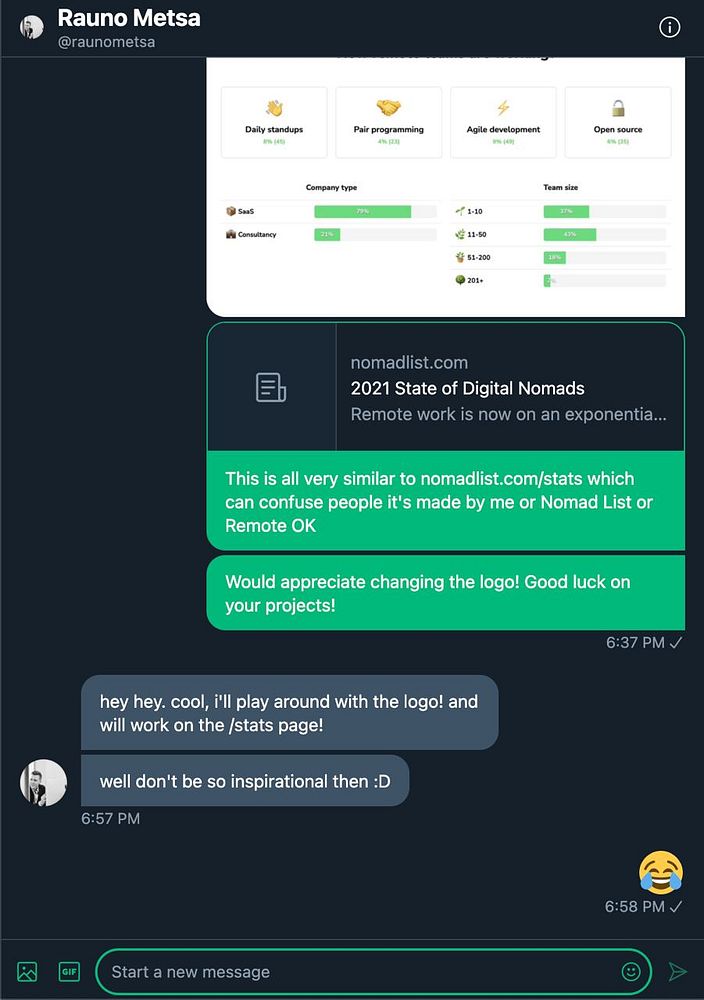Viewport: 704px width, 1000px height.
Task: Open the GIF picker button
Action: tap(69, 971)
